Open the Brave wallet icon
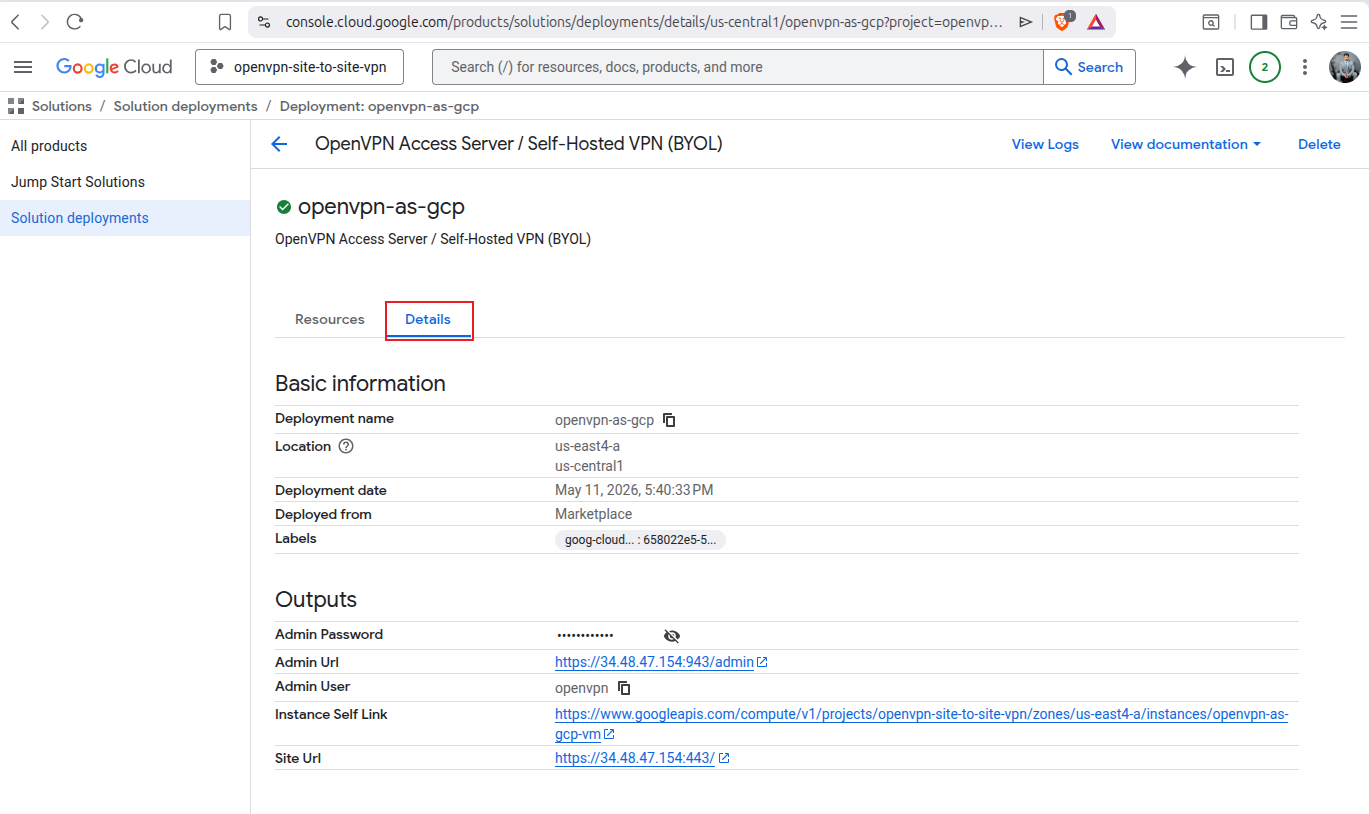The image size is (1369, 814). tap(1289, 22)
